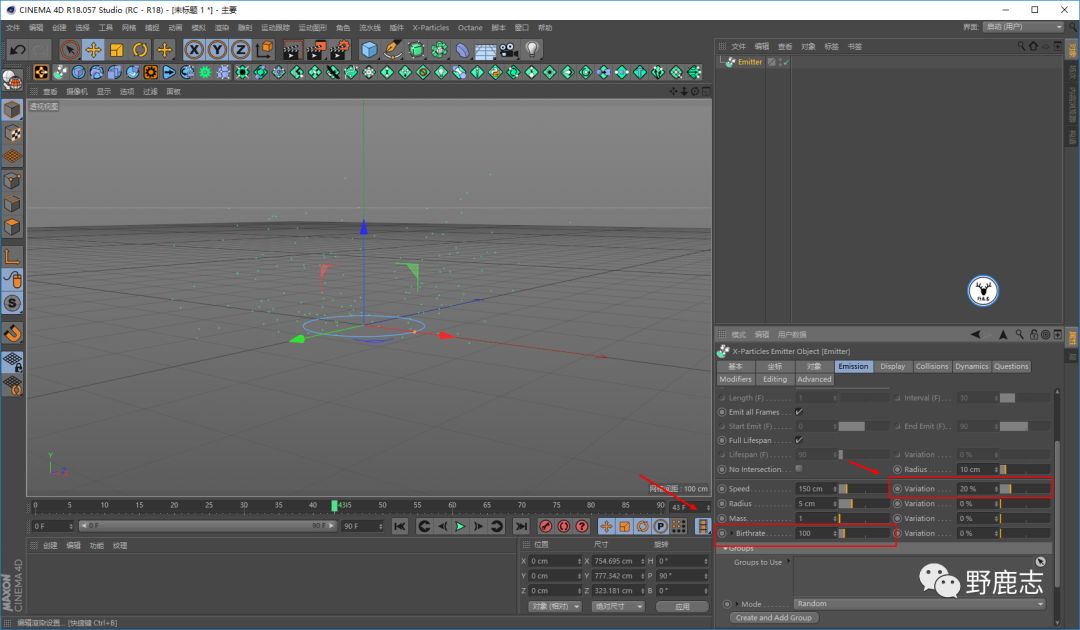
Task: Open the Mode dropdown set to Random
Action: coord(918,604)
